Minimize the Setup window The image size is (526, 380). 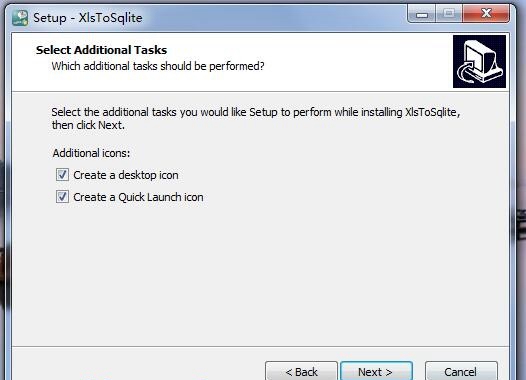[x=421, y=14]
